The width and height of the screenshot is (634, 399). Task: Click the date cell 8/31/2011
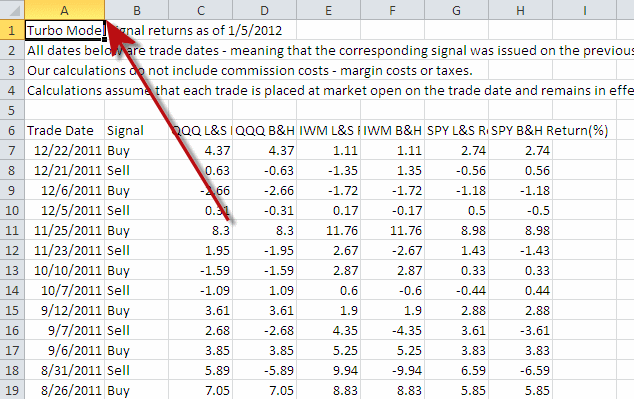click(x=65, y=370)
